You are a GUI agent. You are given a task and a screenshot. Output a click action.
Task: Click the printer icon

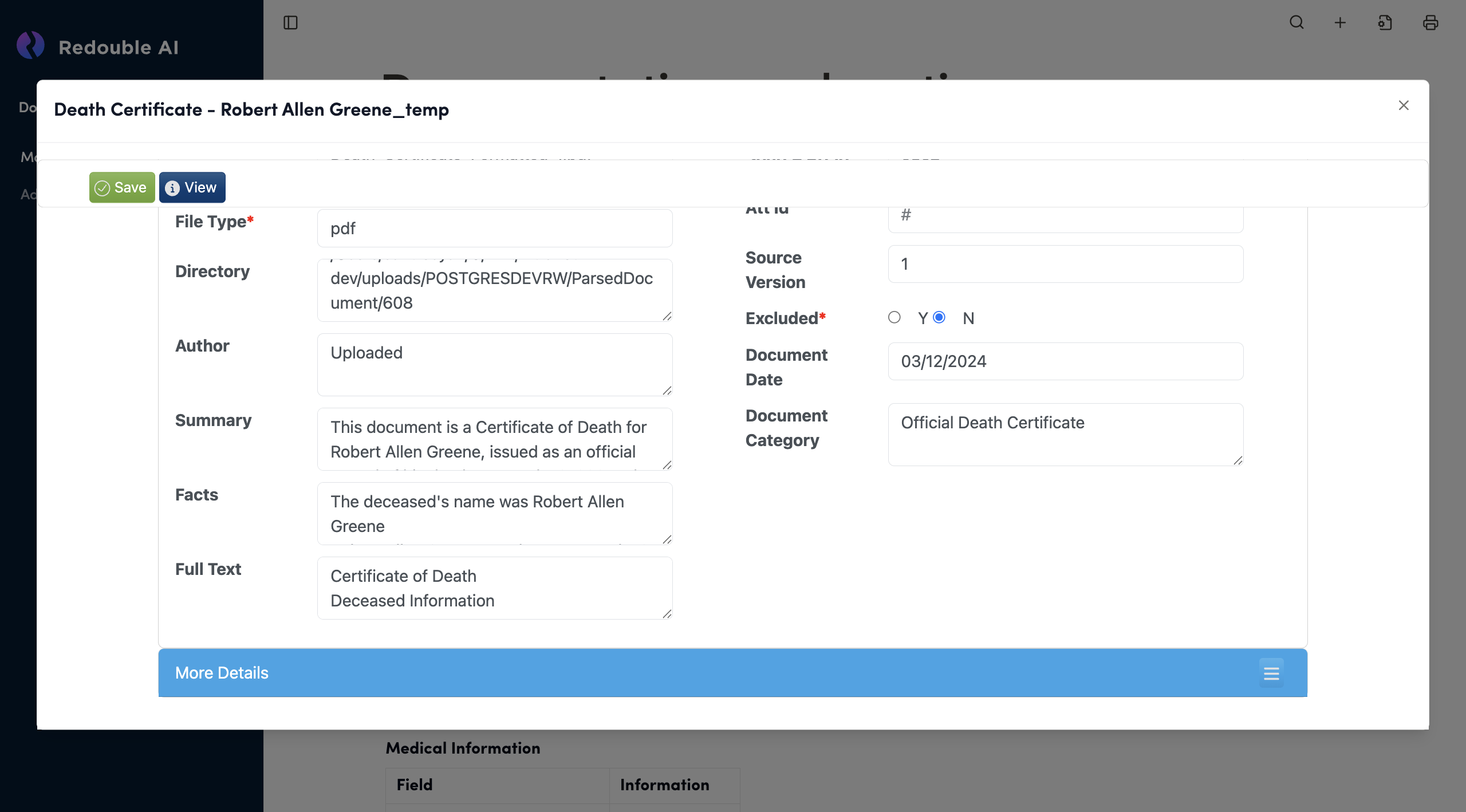coord(1430,23)
